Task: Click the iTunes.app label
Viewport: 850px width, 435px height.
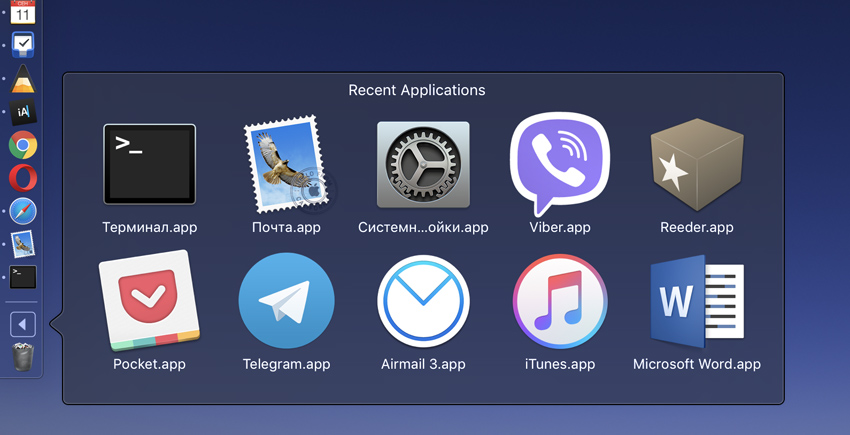Action: (x=560, y=364)
